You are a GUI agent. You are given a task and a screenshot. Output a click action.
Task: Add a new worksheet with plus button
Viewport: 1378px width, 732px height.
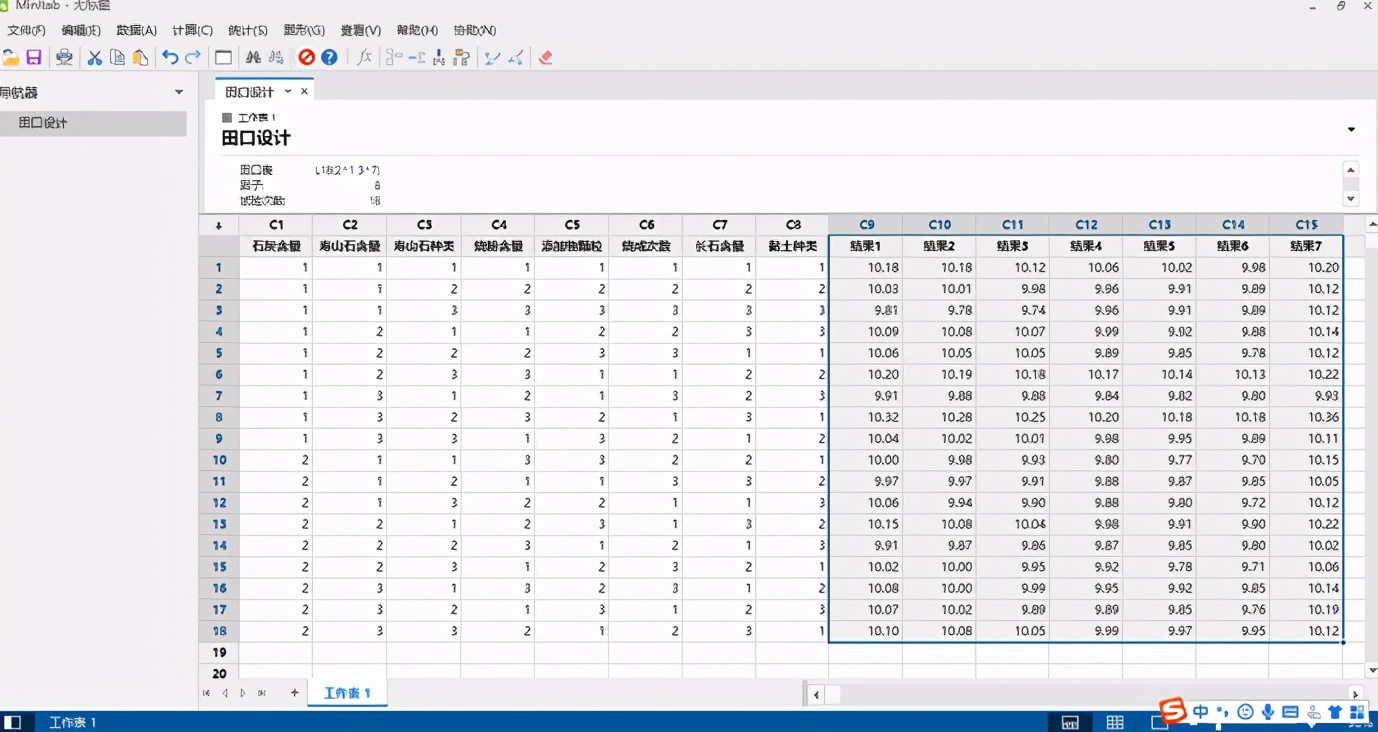294,693
